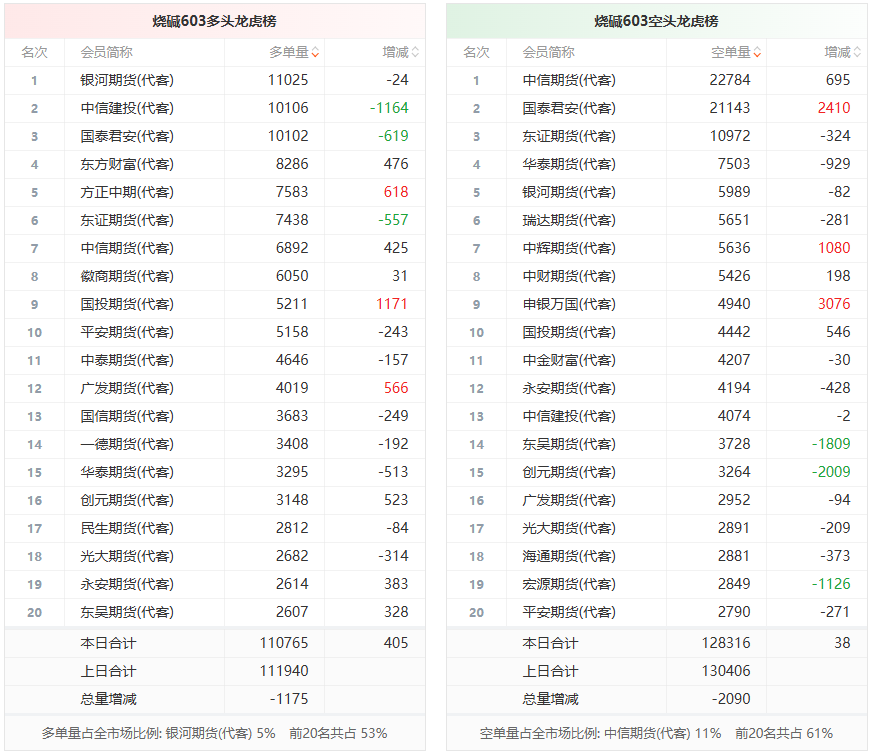Select 瑞达期货(代客) row
Viewport: 871px width, 754px height.
657,221
